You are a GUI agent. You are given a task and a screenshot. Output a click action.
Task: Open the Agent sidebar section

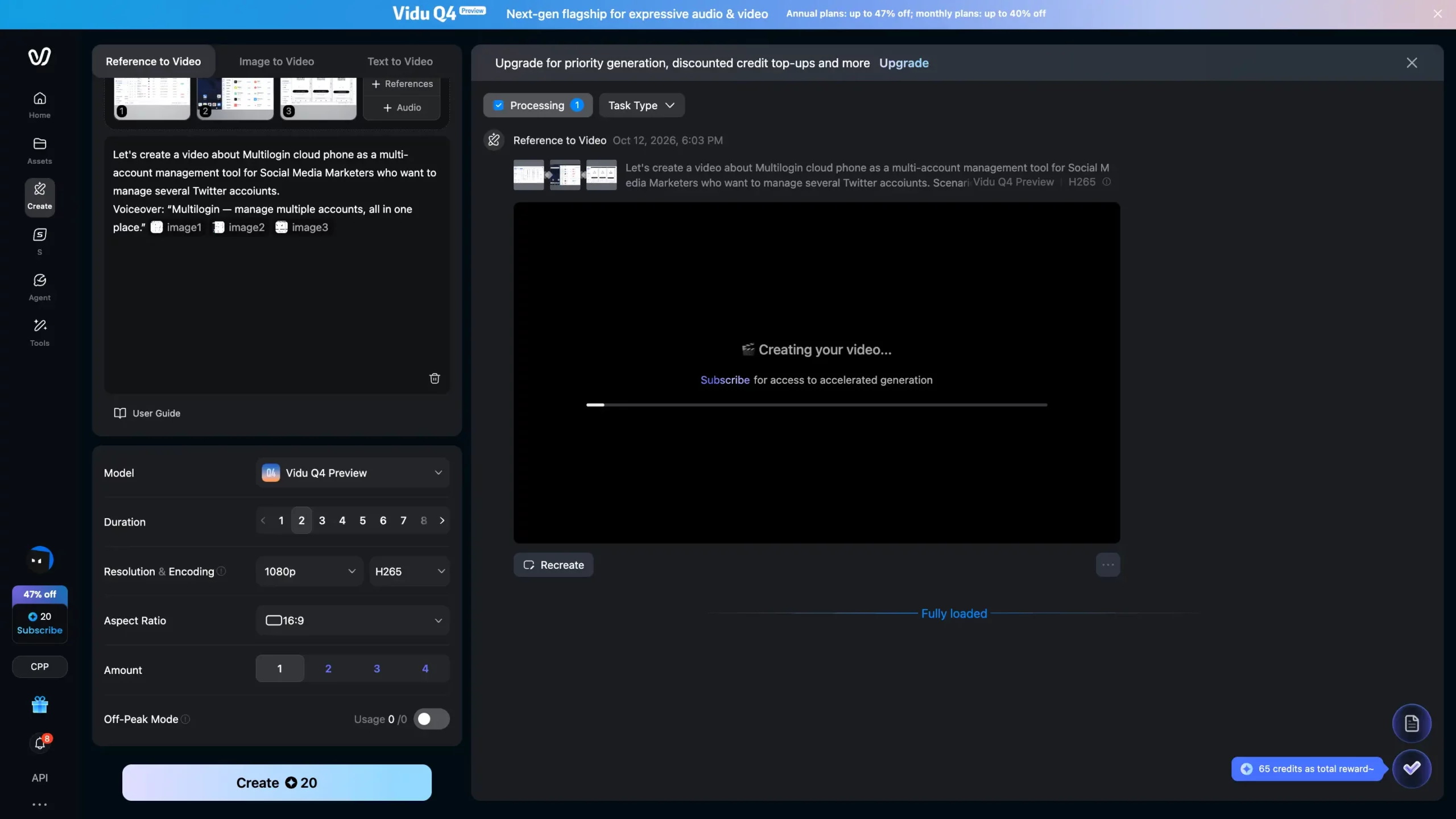[x=39, y=287]
